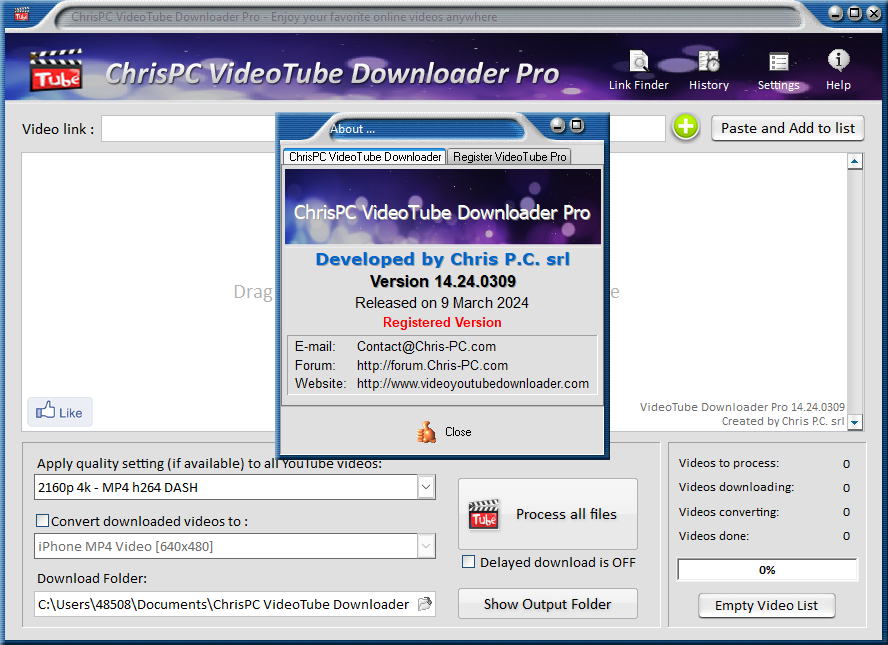This screenshot has width=888, height=645.
Task: Click the Video link input field
Action: tap(383, 129)
